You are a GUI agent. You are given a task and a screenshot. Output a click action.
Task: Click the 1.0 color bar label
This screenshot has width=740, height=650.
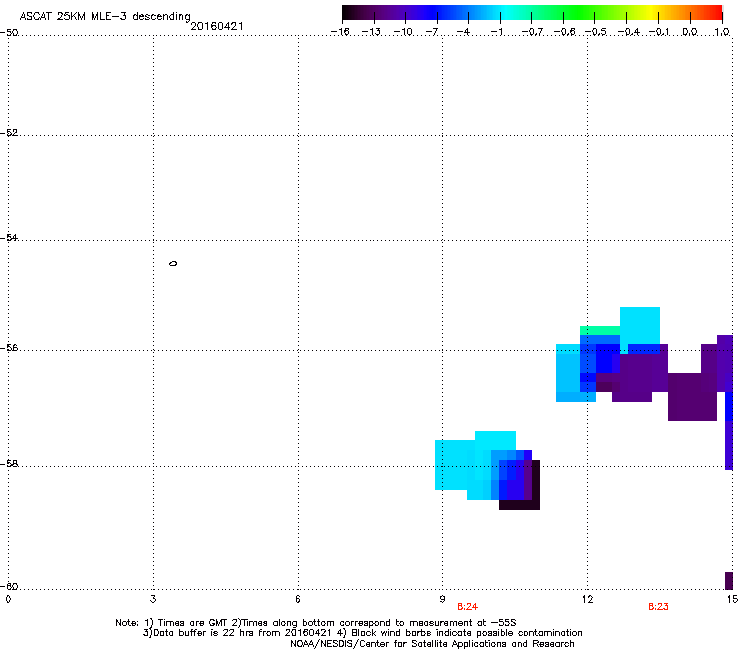click(722, 32)
